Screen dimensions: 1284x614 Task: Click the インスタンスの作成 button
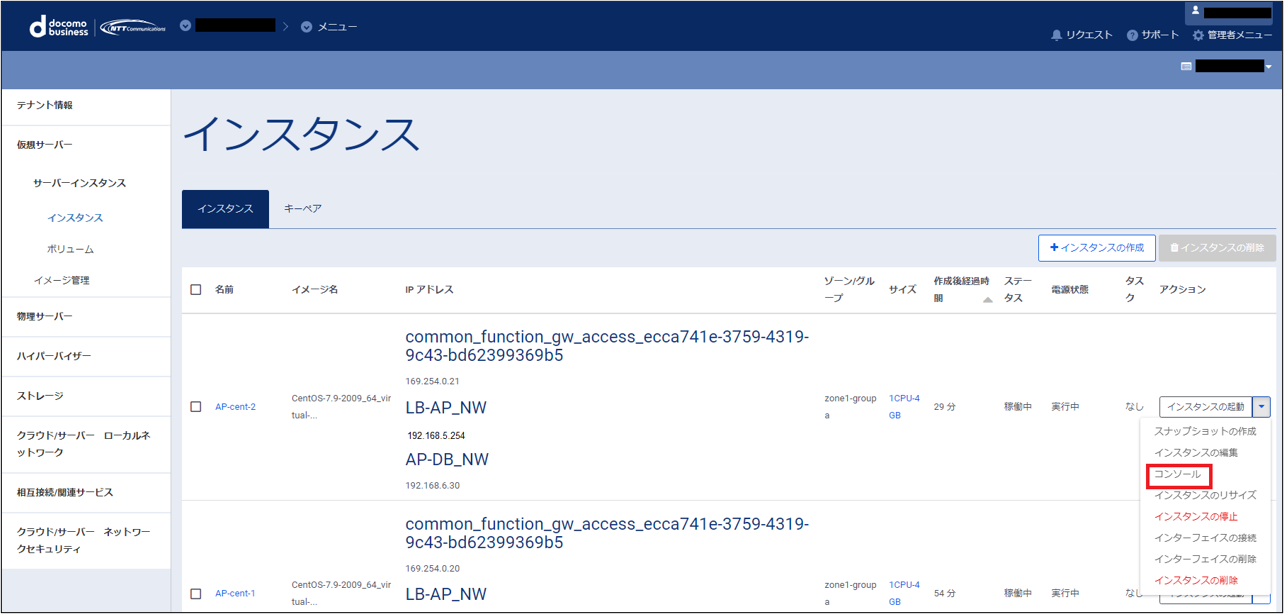coord(1097,248)
